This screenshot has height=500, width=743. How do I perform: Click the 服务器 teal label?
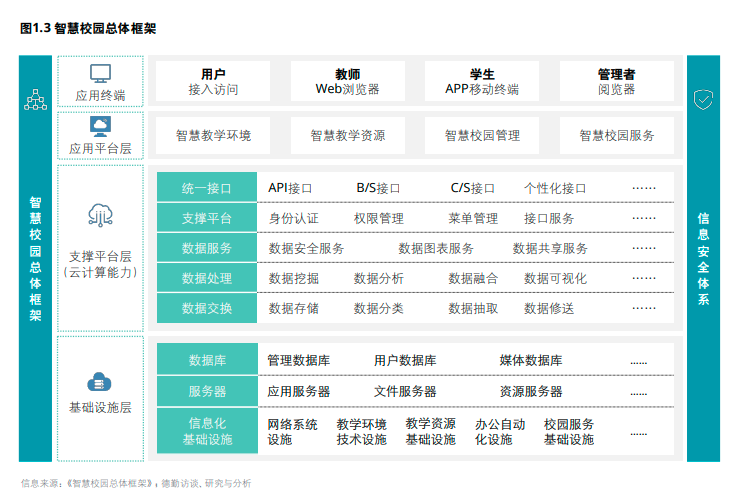207,391
